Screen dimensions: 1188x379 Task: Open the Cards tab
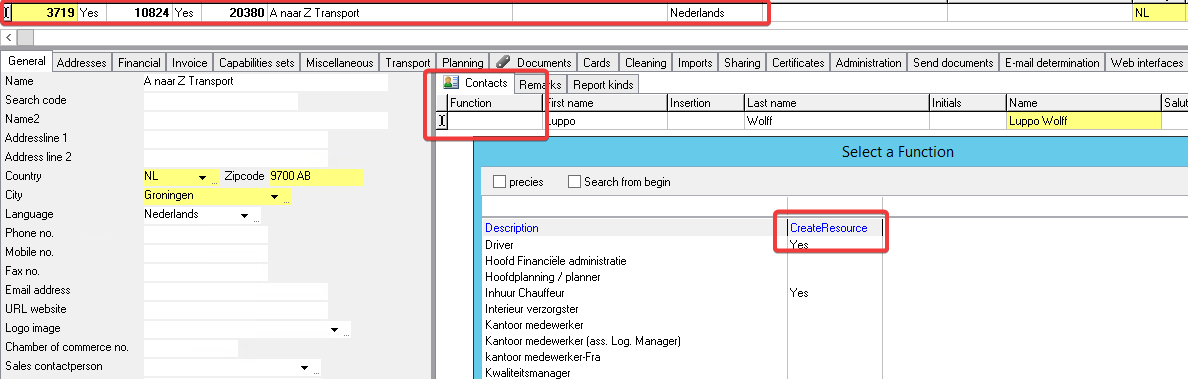pyautogui.click(x=597, y=63)
